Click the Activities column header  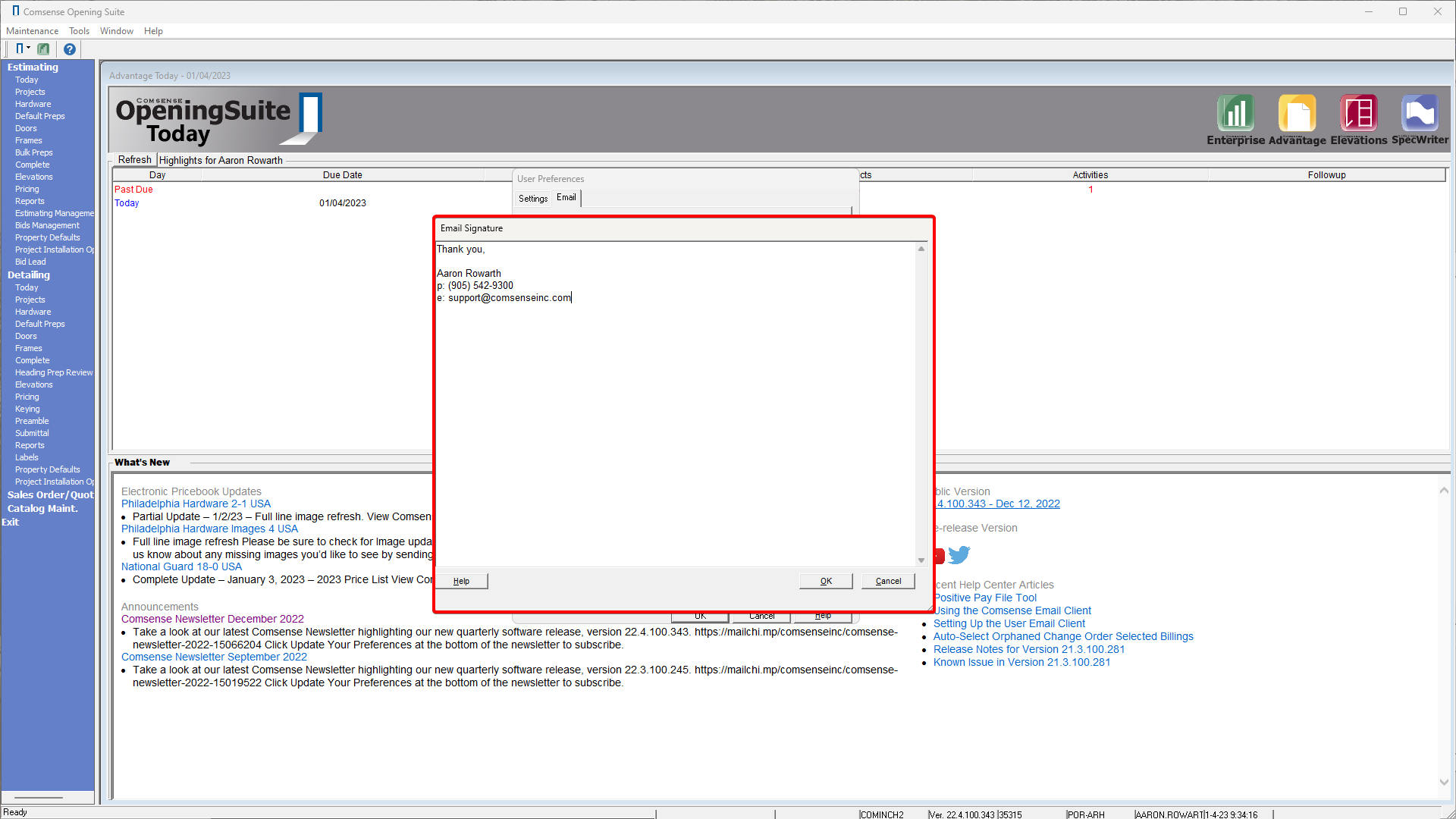(1090, 175)
